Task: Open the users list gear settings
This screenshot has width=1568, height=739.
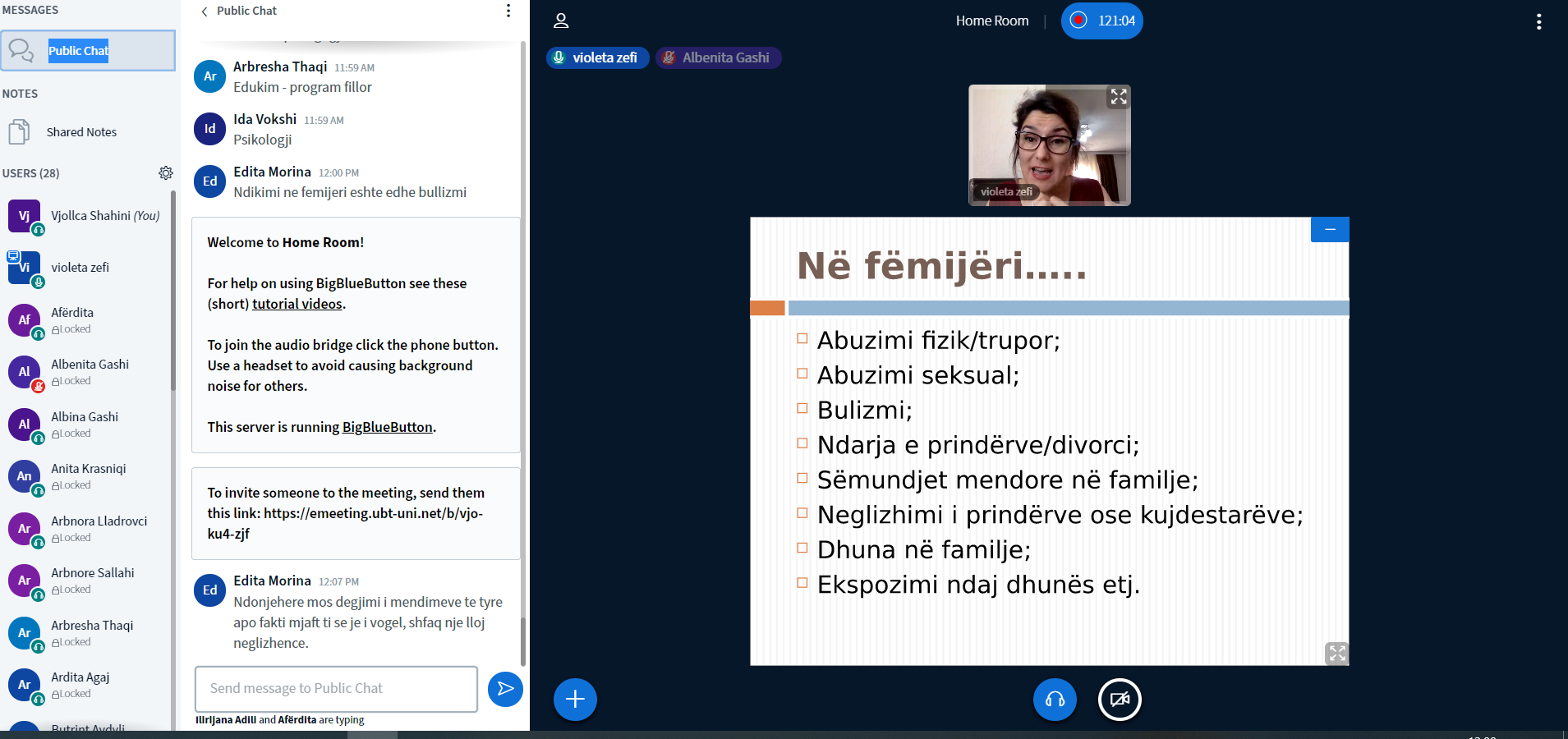Action: click(166, 173)
